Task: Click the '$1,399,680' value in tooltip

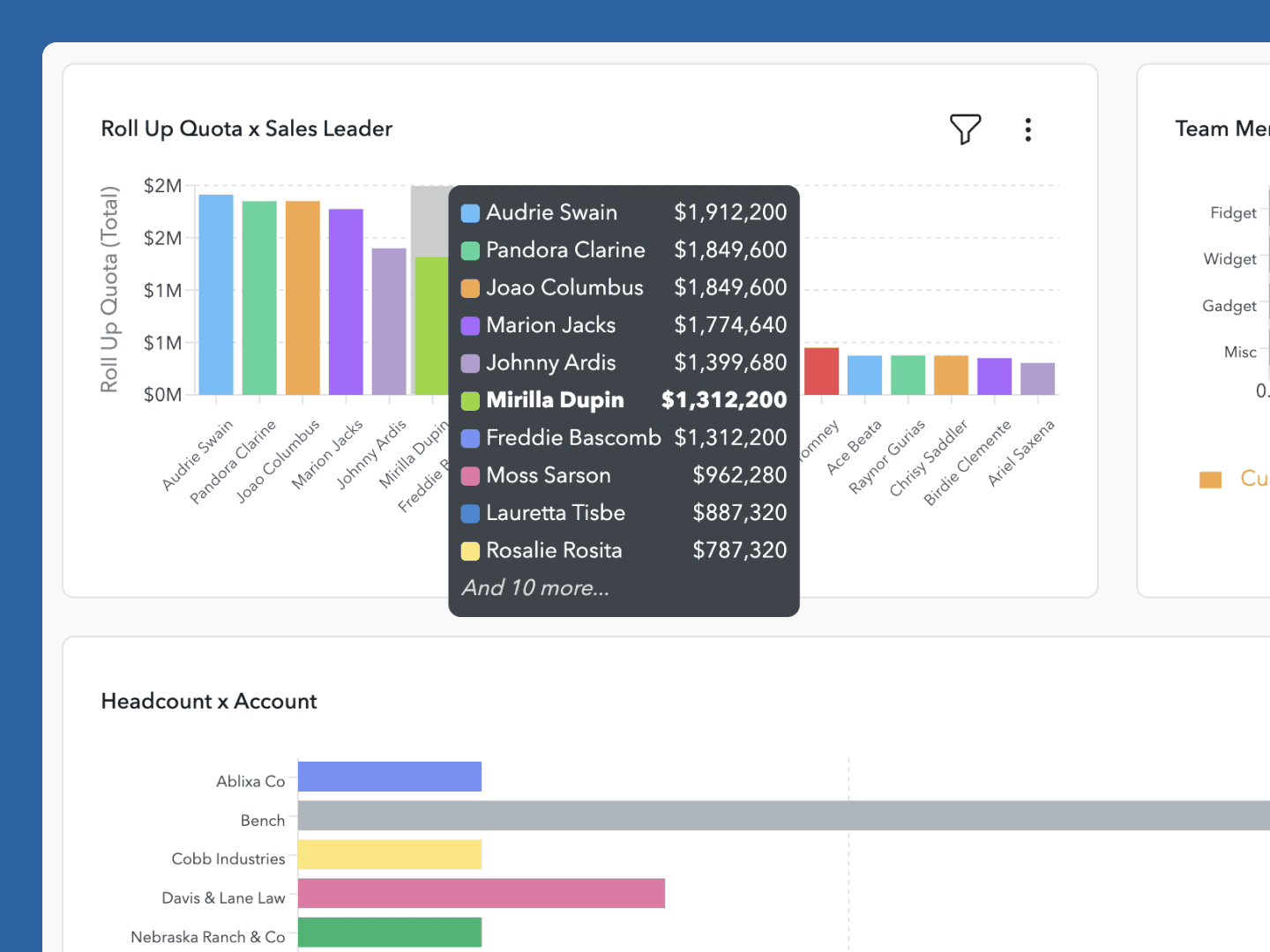Action: point(730,362)
